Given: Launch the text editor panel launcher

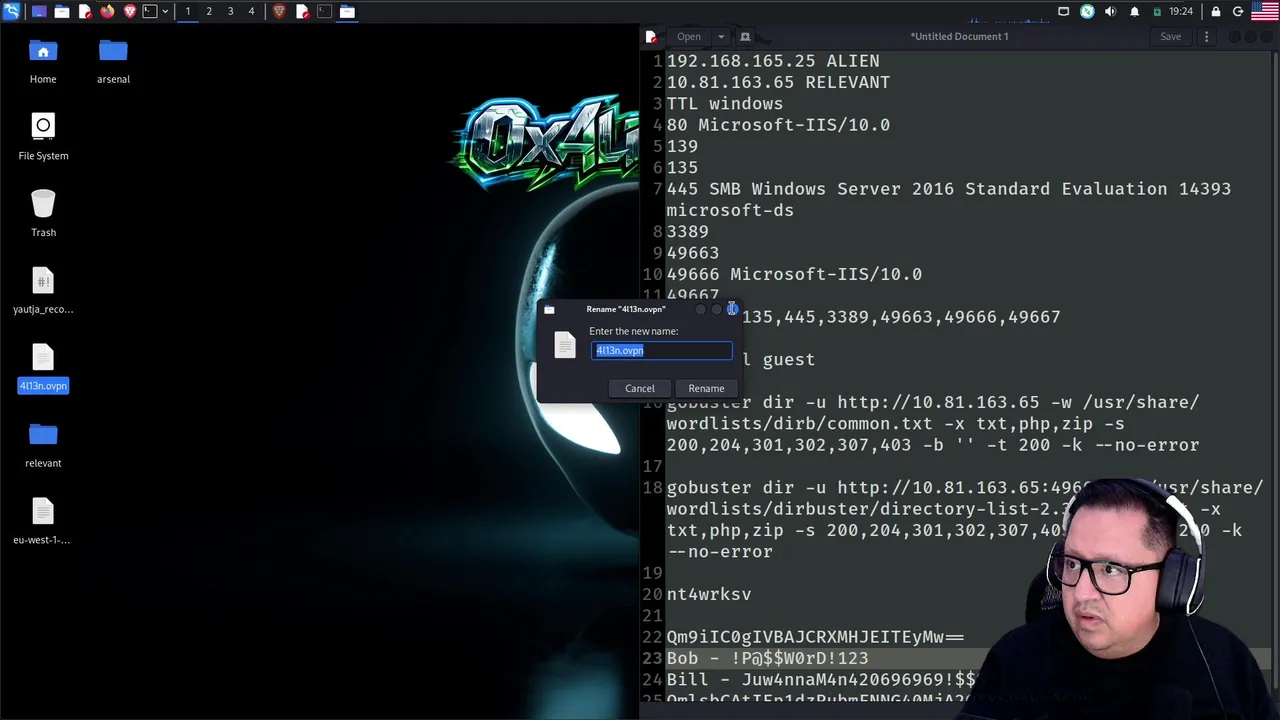Looking at the screenshot, I should (85, 11).
